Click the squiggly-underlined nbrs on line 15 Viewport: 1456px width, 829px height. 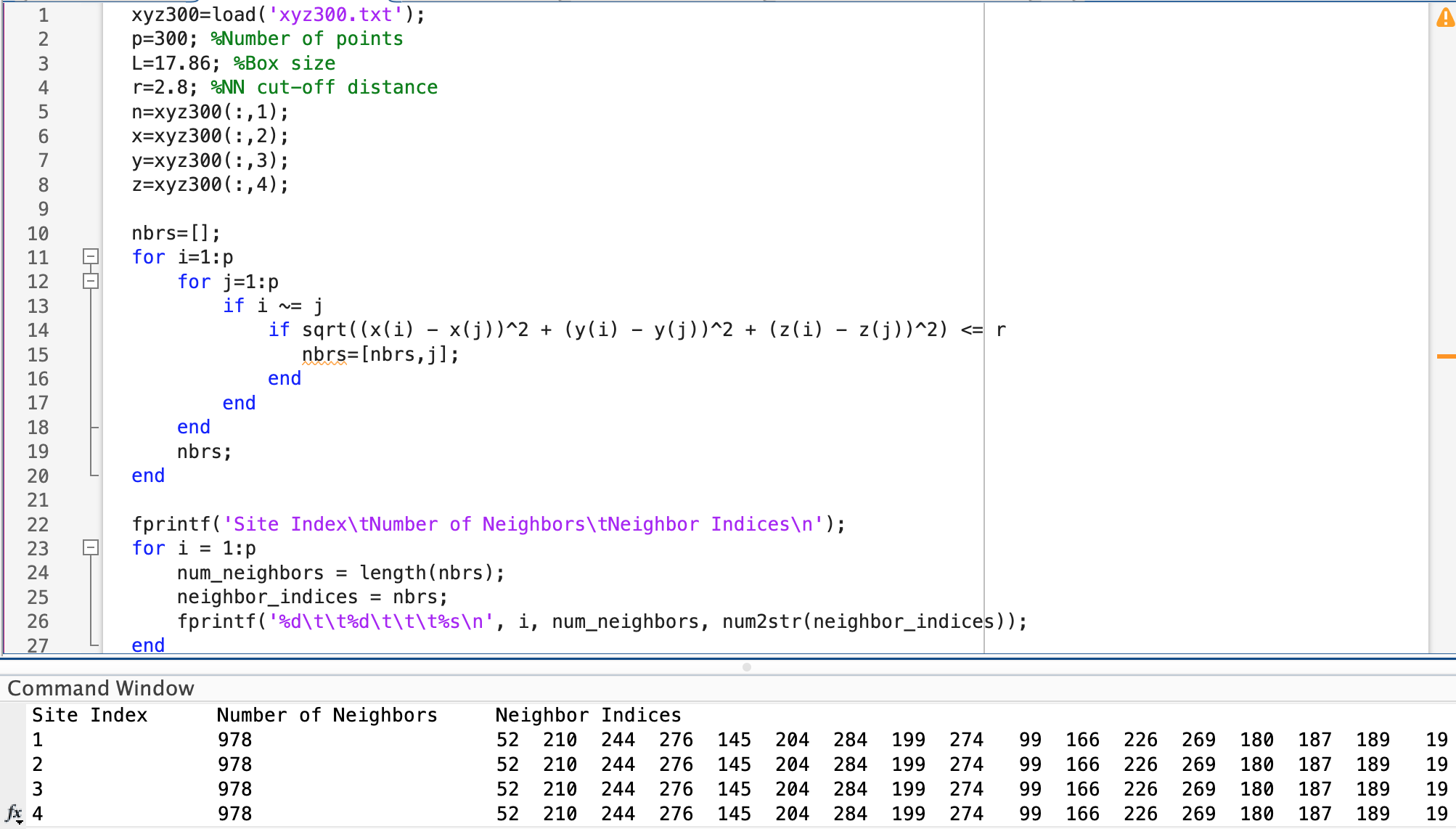coord(324,354)
